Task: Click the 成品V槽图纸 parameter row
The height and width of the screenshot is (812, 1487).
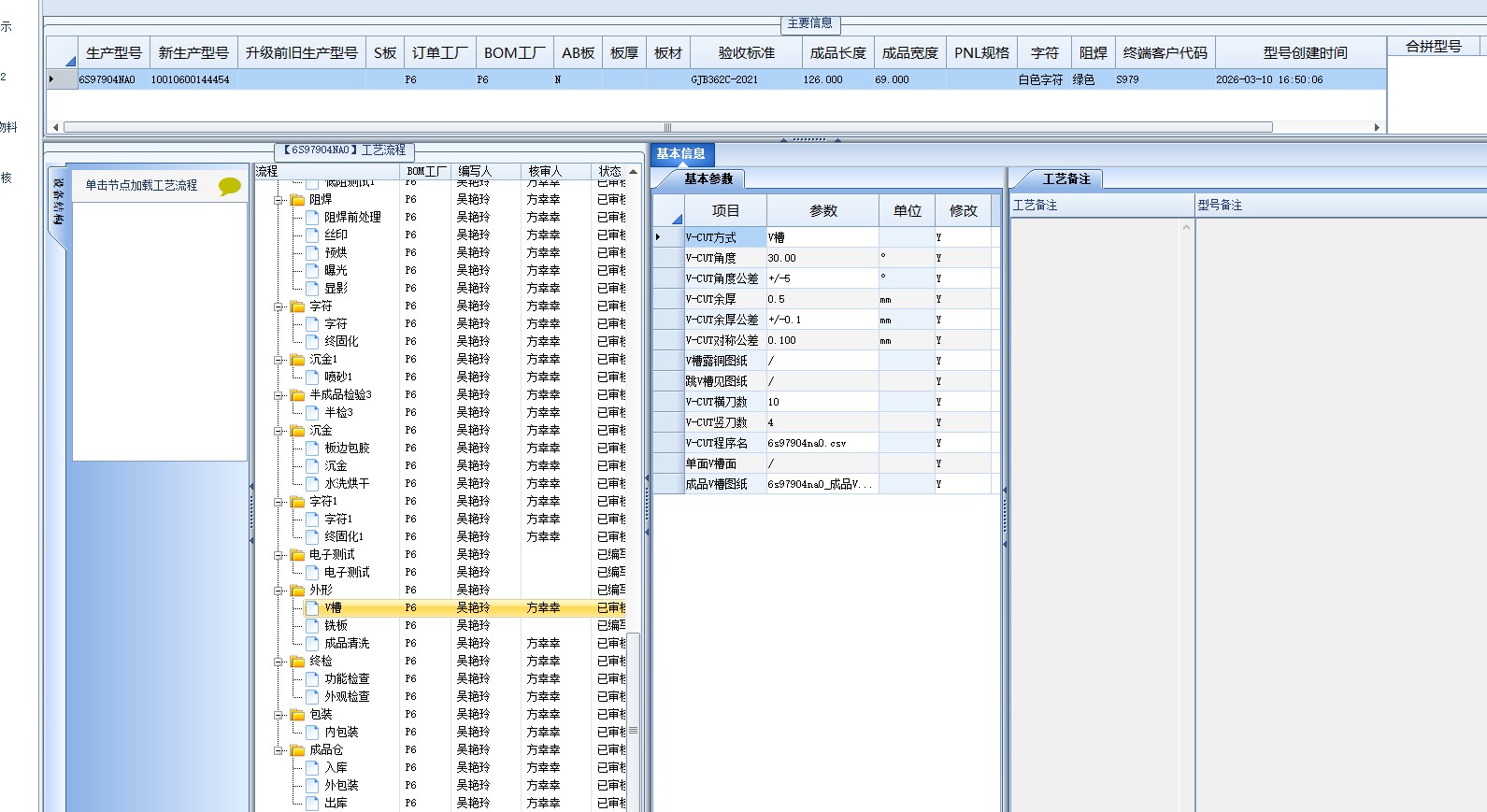Action: point(826,484)
